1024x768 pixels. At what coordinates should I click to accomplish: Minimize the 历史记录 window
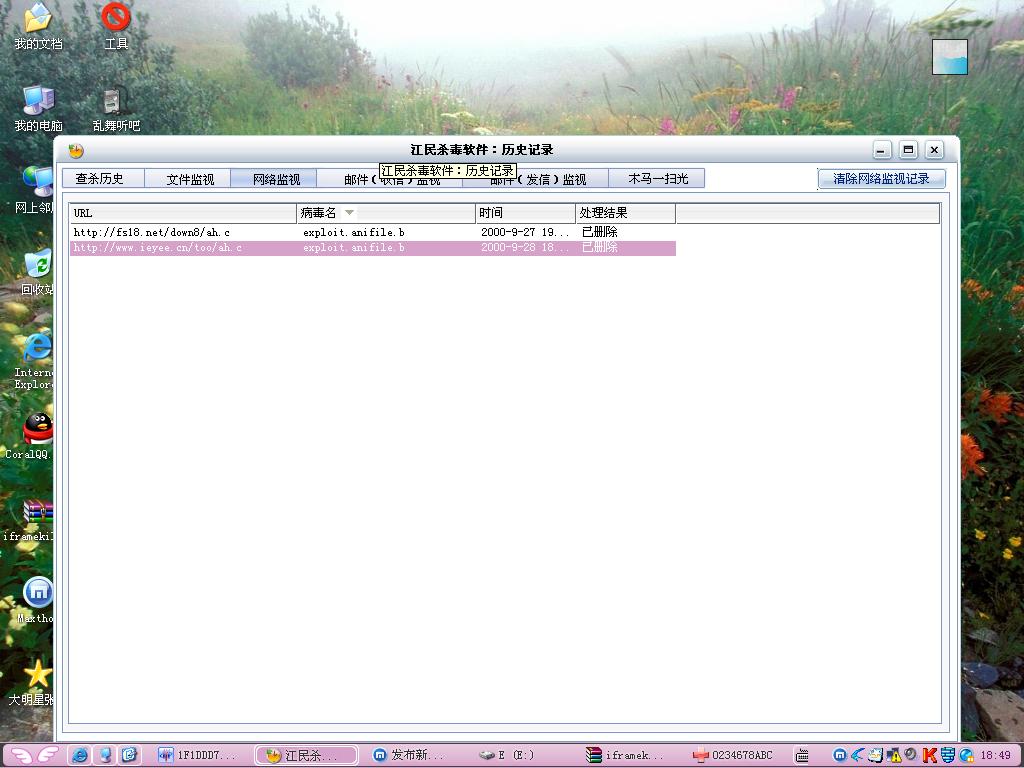882,150
